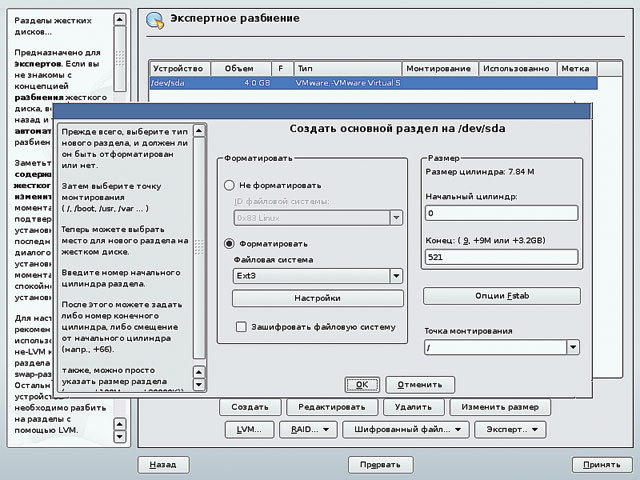
Task: Click the 'Настройки' button
Action: coord(318,298)
